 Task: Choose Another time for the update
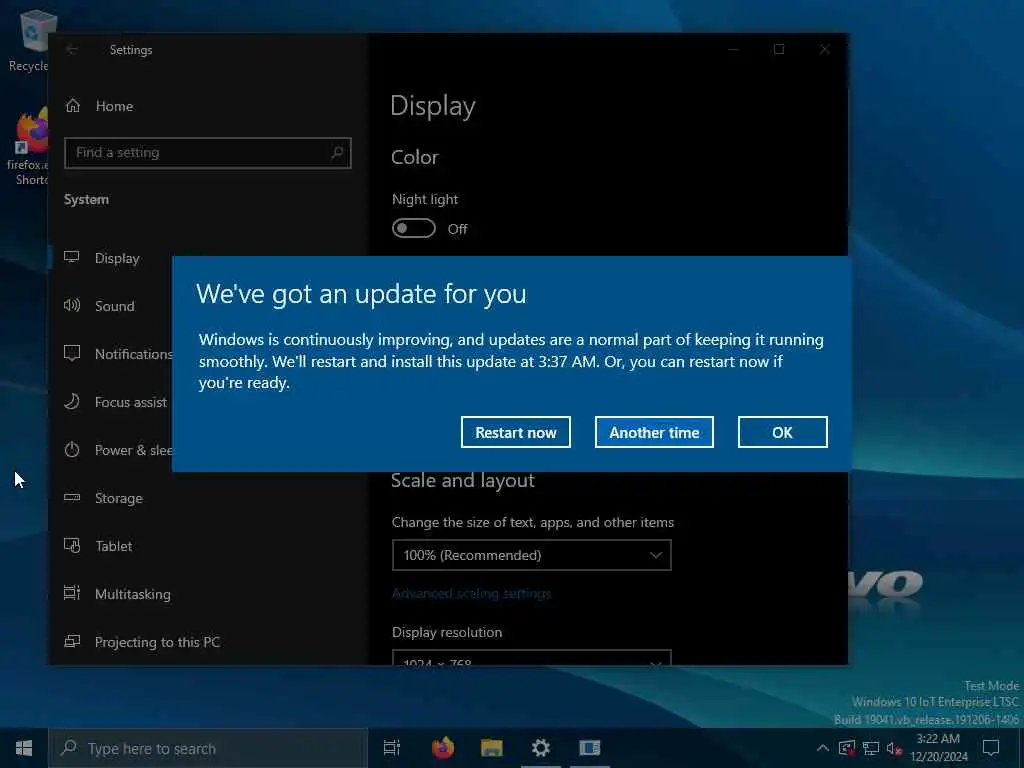click(x=654, y=432)
